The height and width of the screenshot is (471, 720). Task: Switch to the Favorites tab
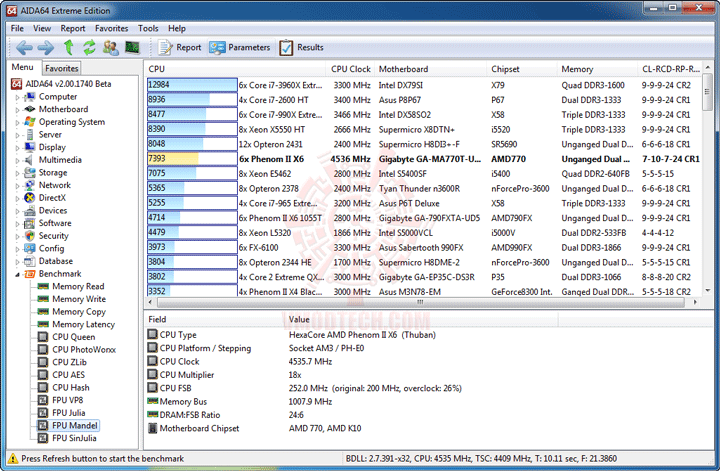(x=62, y=68)
